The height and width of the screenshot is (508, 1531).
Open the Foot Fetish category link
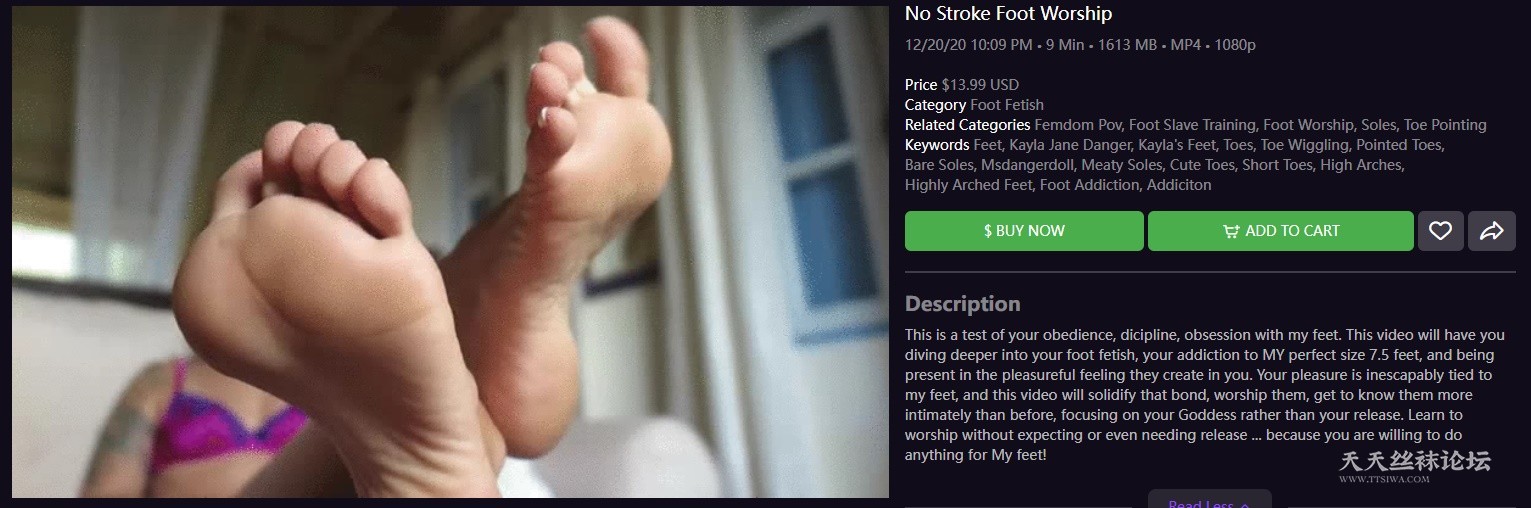pos(1007,105)
